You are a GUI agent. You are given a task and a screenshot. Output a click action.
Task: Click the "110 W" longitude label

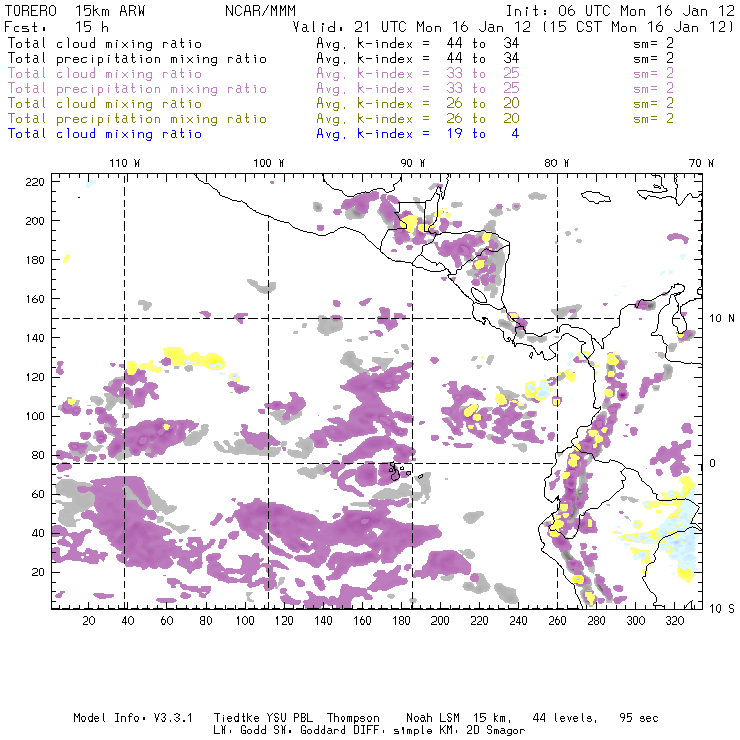tap(125, 163)
